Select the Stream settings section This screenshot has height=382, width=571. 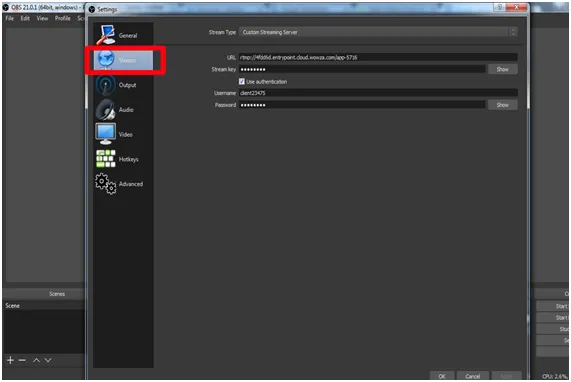(123, 60)
